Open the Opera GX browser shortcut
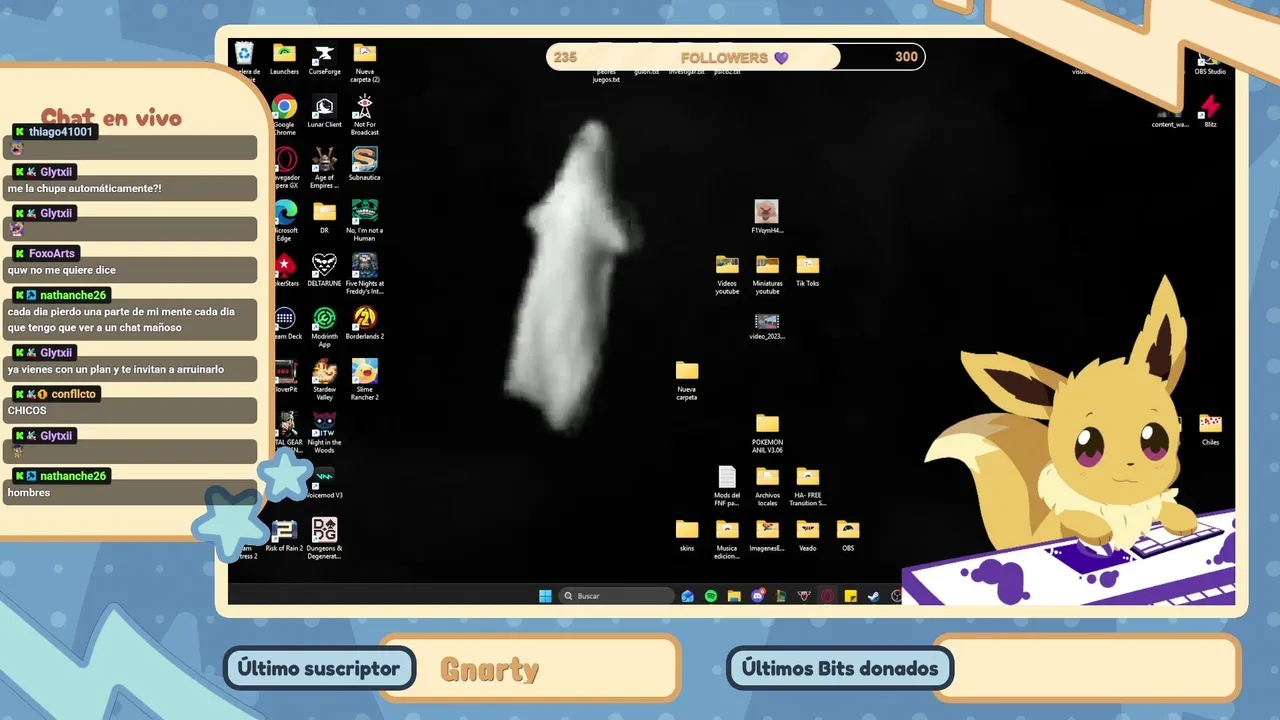1280x720 pixels. click(x=285, y=168)
